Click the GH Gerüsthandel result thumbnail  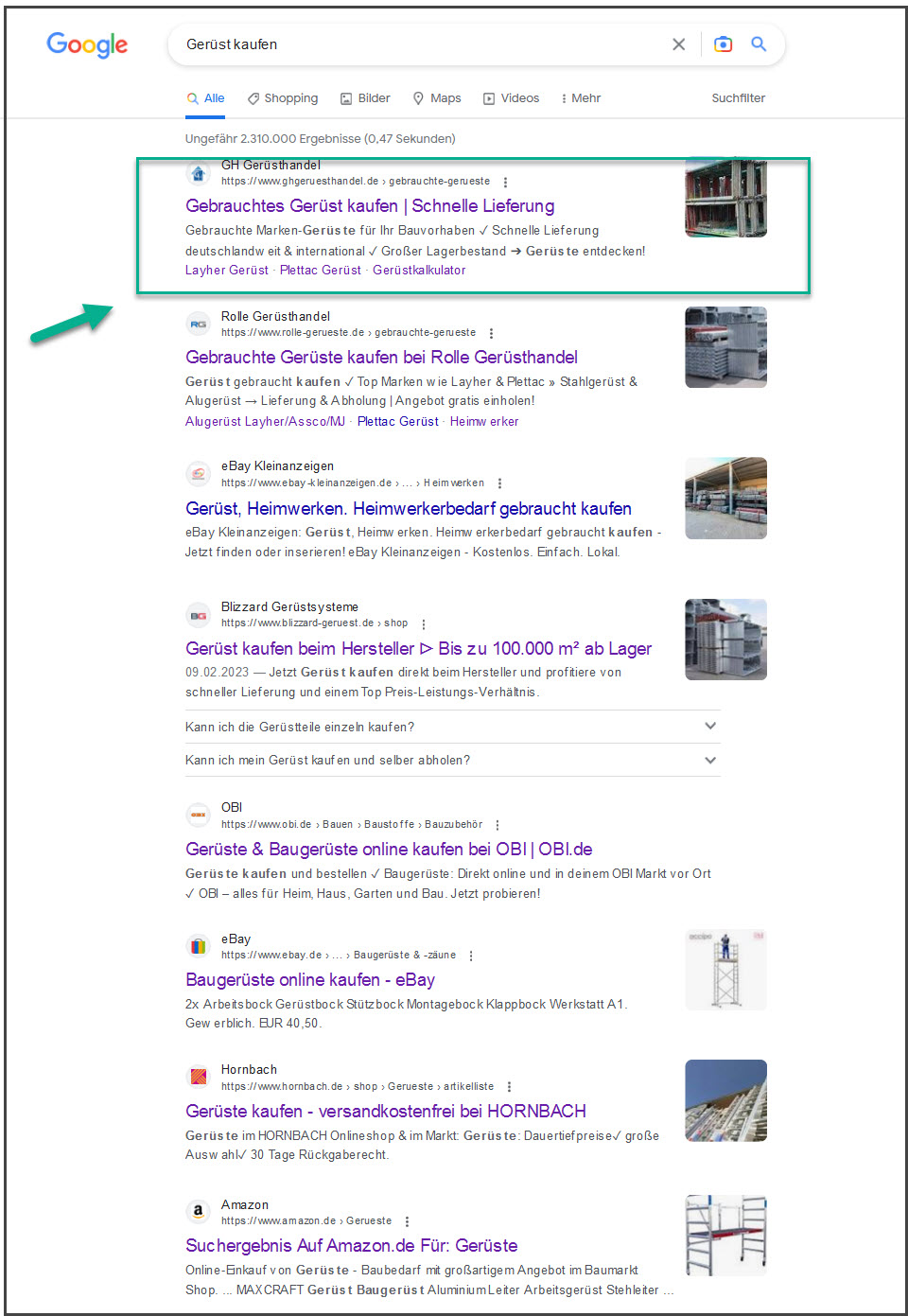[x=725, y=197]
